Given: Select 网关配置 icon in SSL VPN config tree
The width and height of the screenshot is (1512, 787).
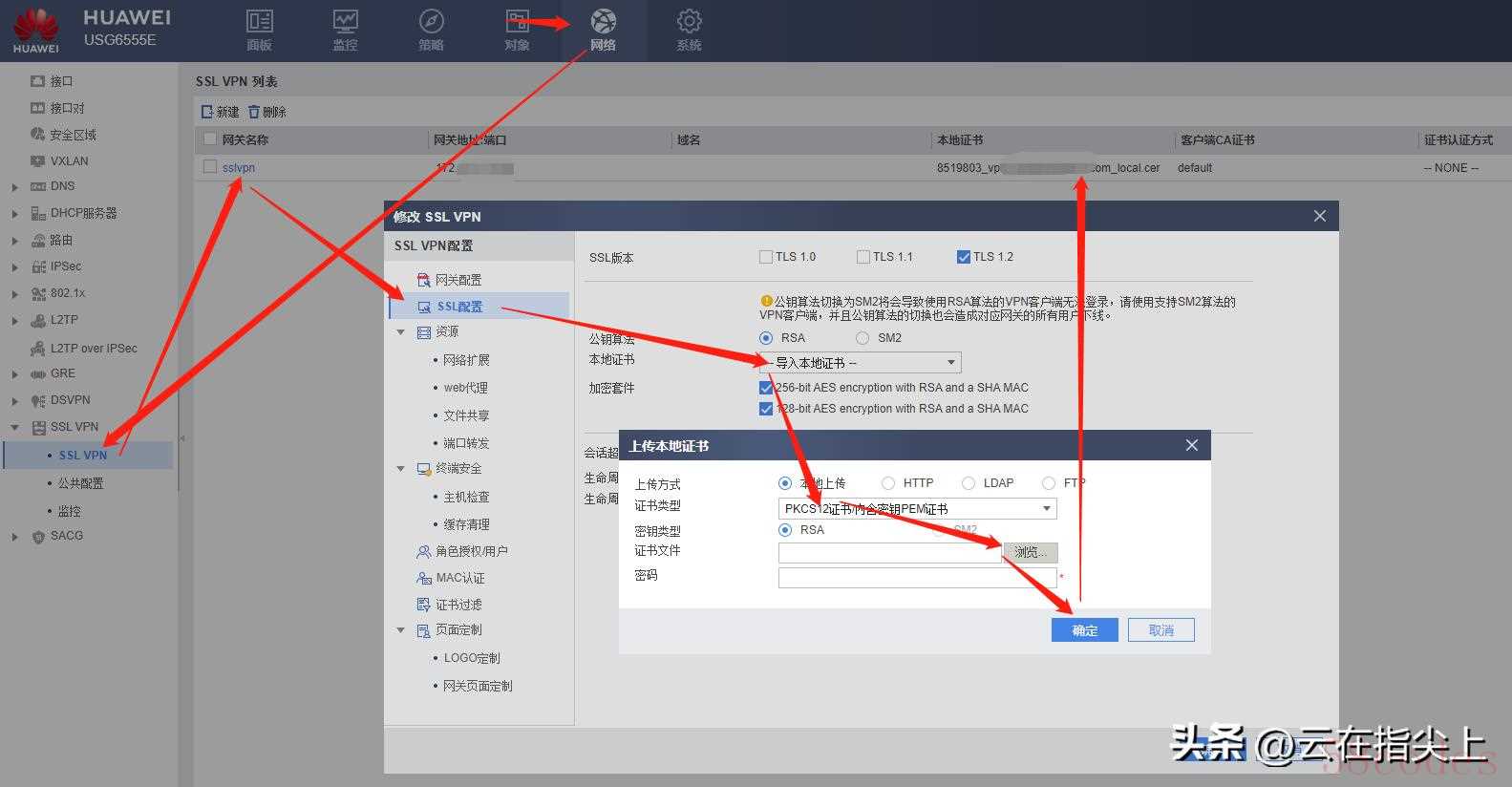Looking at the screenshot, I should [424, 280].
